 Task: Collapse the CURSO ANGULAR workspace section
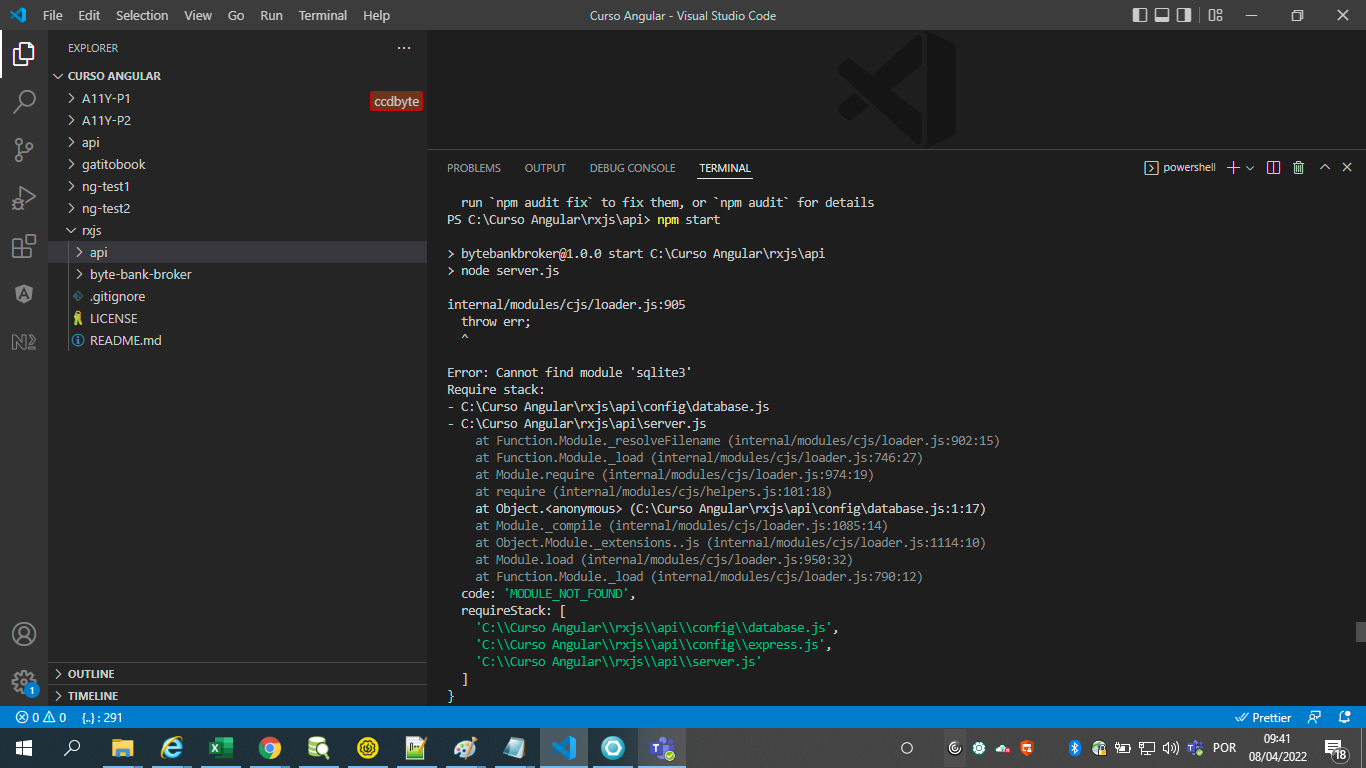pos(238,76)
